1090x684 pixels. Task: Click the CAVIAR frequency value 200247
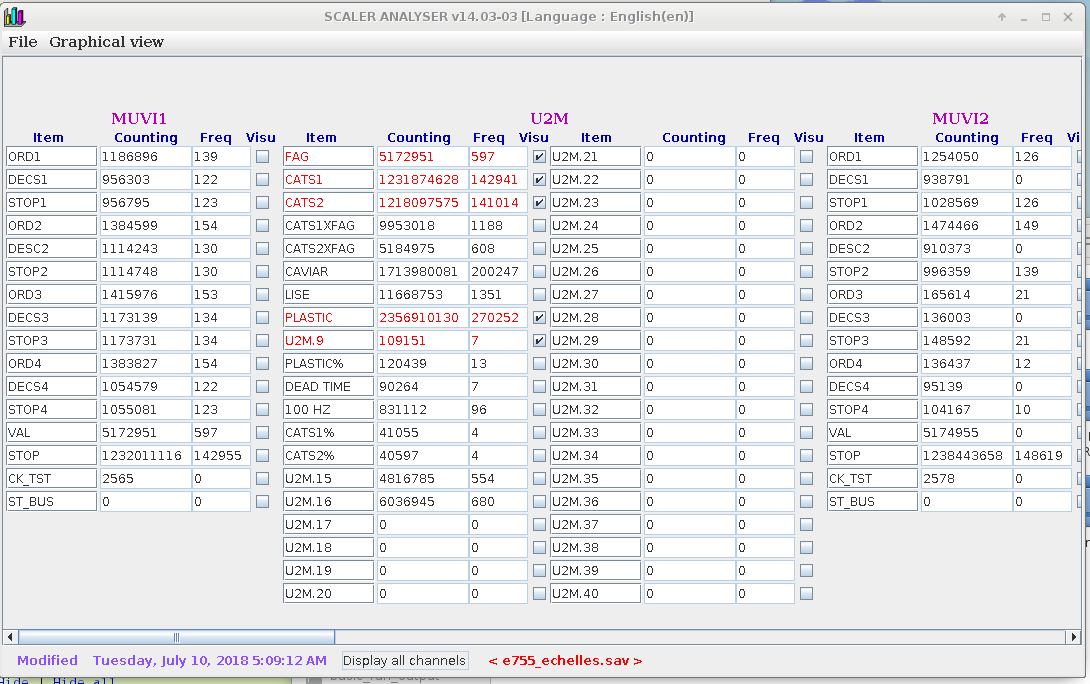click(x=498, y=272)
